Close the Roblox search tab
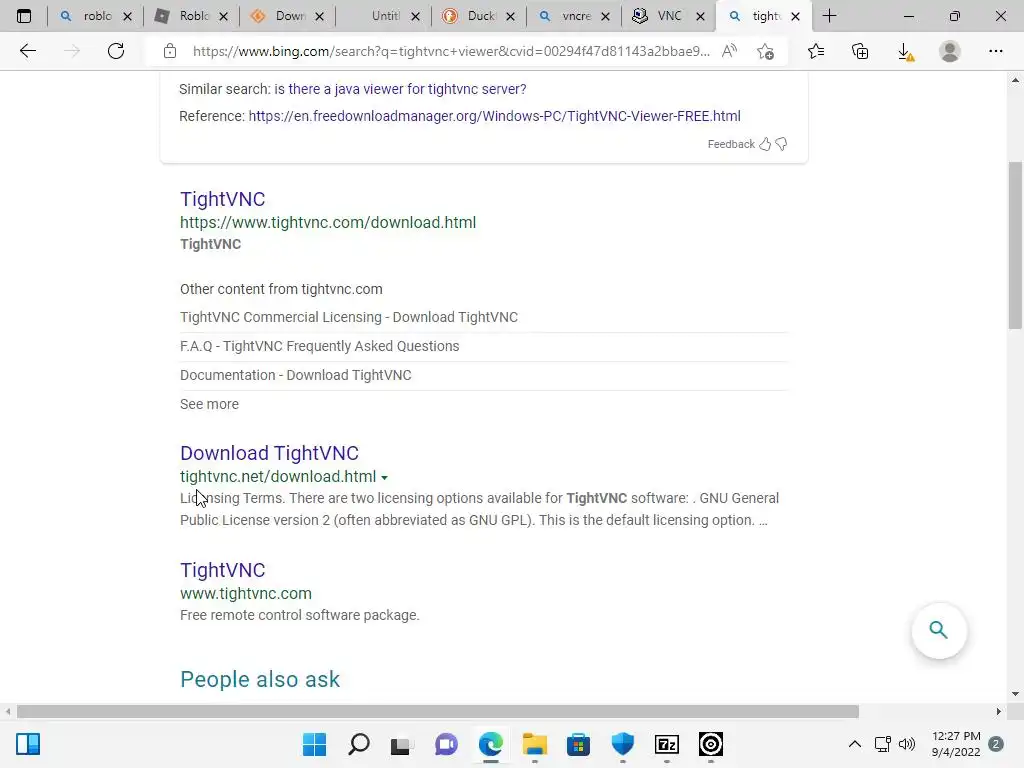Viewport: 1024px width, 768px height. (127, 16)
